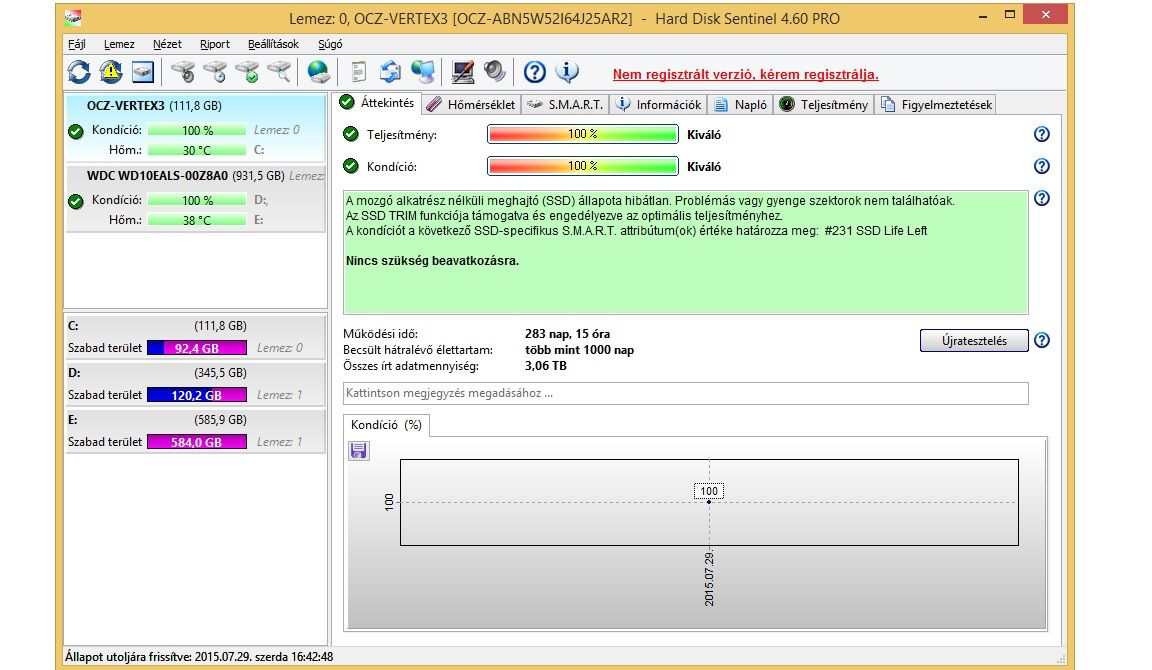Click the 30 °C temperature bar of OCZ-VERTEX3
Image resolution: width=1152 pixels, height=670 pixels.
click(197, 150)
